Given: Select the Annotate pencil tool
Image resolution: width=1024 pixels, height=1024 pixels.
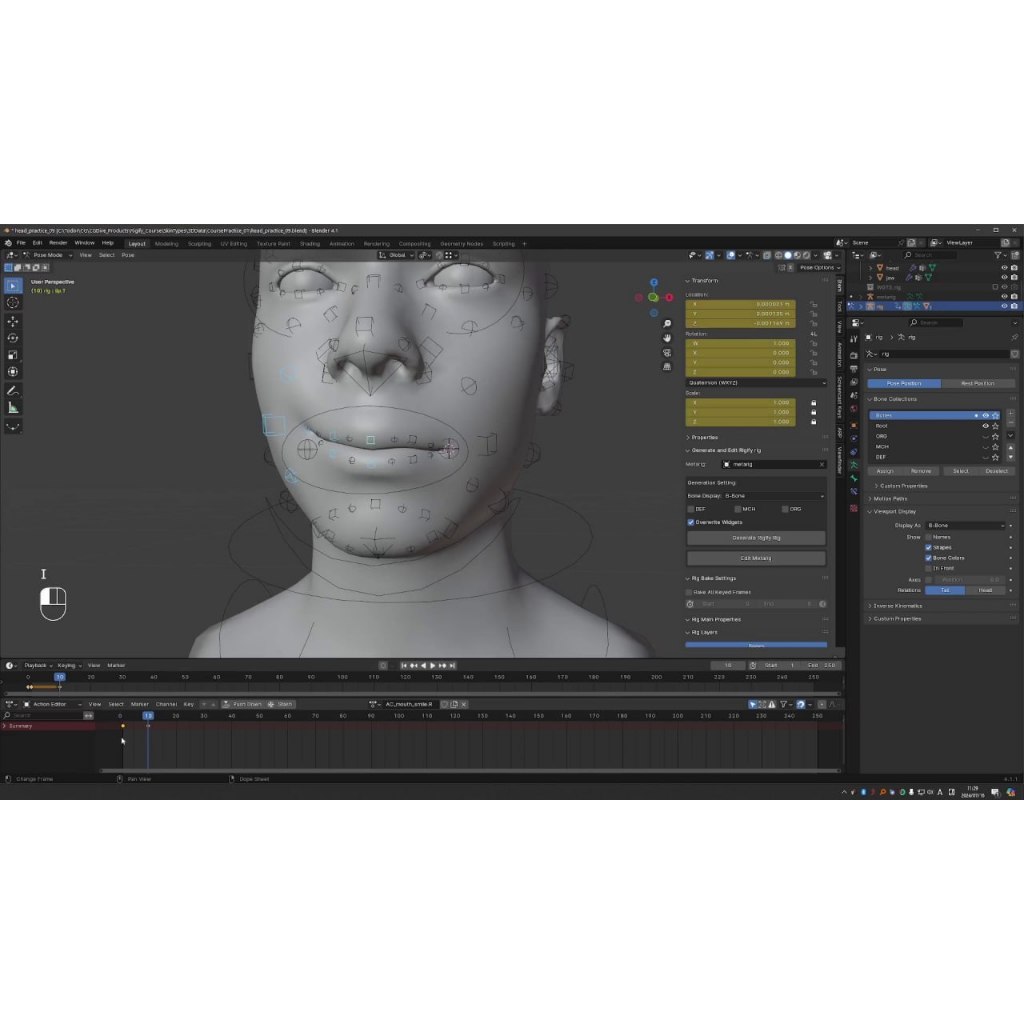Looking at the screenshot, I should pyautogui.click(x=13, y=390).
